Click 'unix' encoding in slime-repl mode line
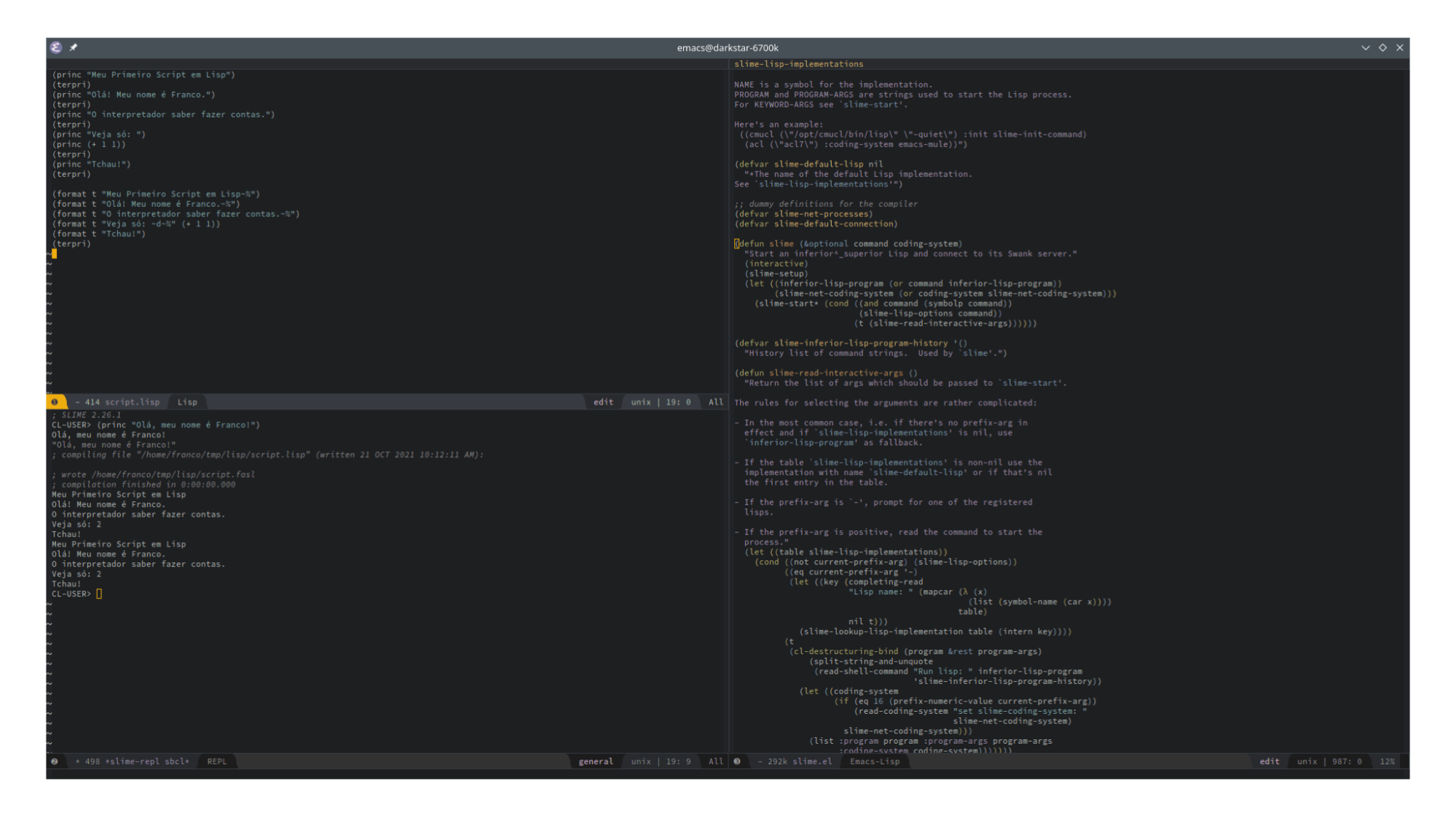This screenshot has width=1456, height=834. (x=641, y=762)
